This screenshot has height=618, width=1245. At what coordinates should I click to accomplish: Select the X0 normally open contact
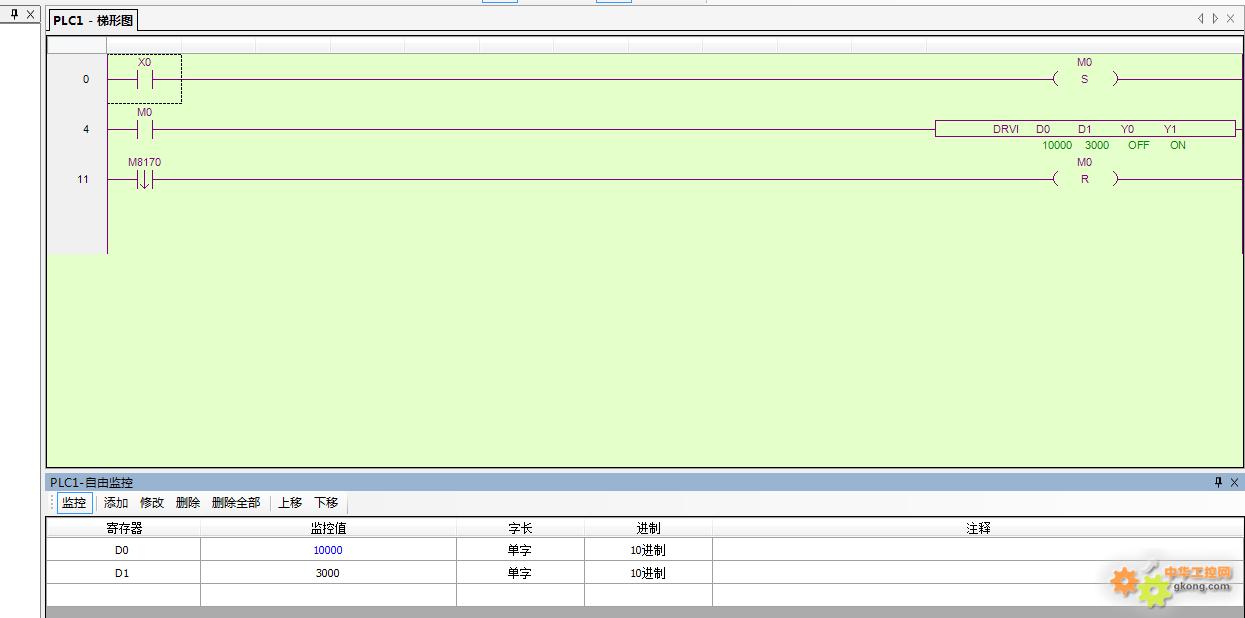pyautogui.click(x=144, y=79)
